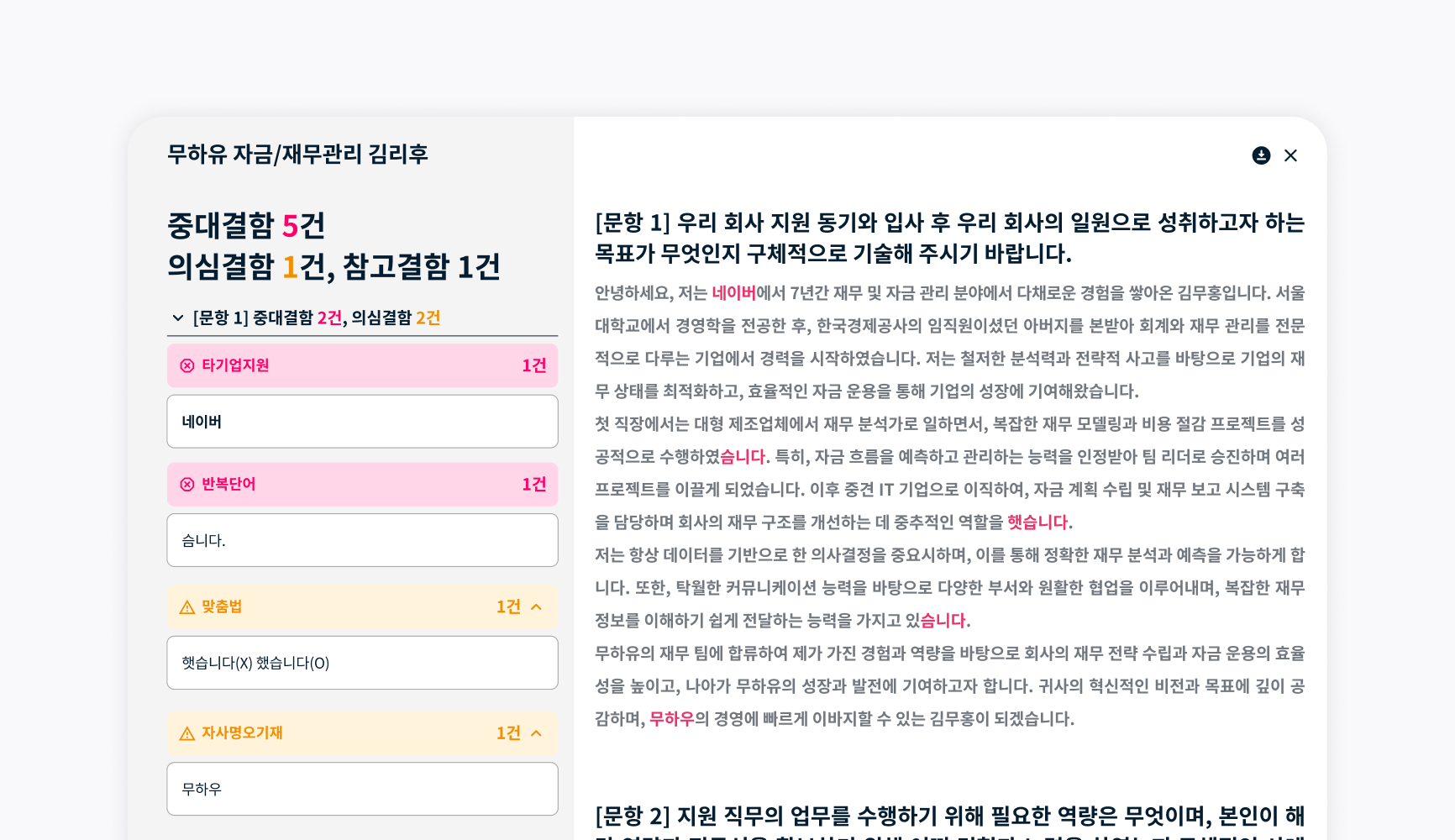Screen dimensions: 1455x840
Task: Select the 타기업지원 defect header
Action: (361, 365)
